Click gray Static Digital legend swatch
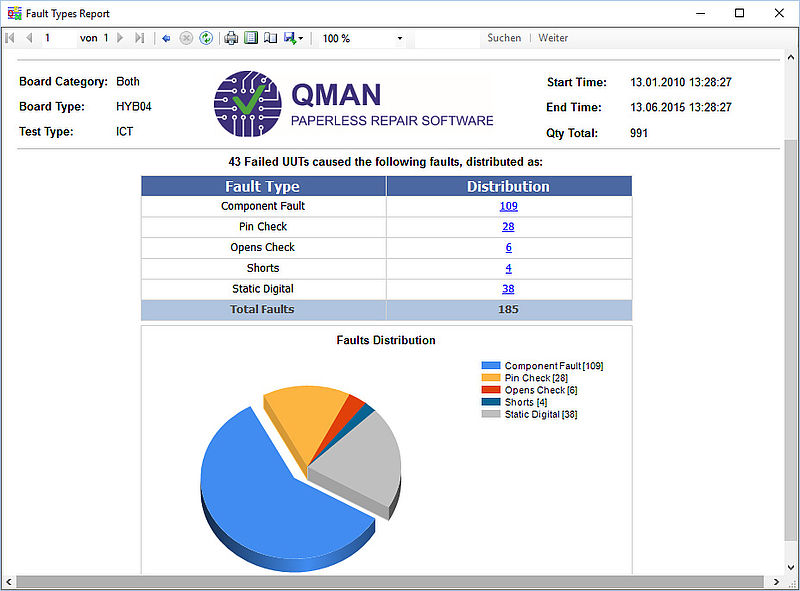 491,414
